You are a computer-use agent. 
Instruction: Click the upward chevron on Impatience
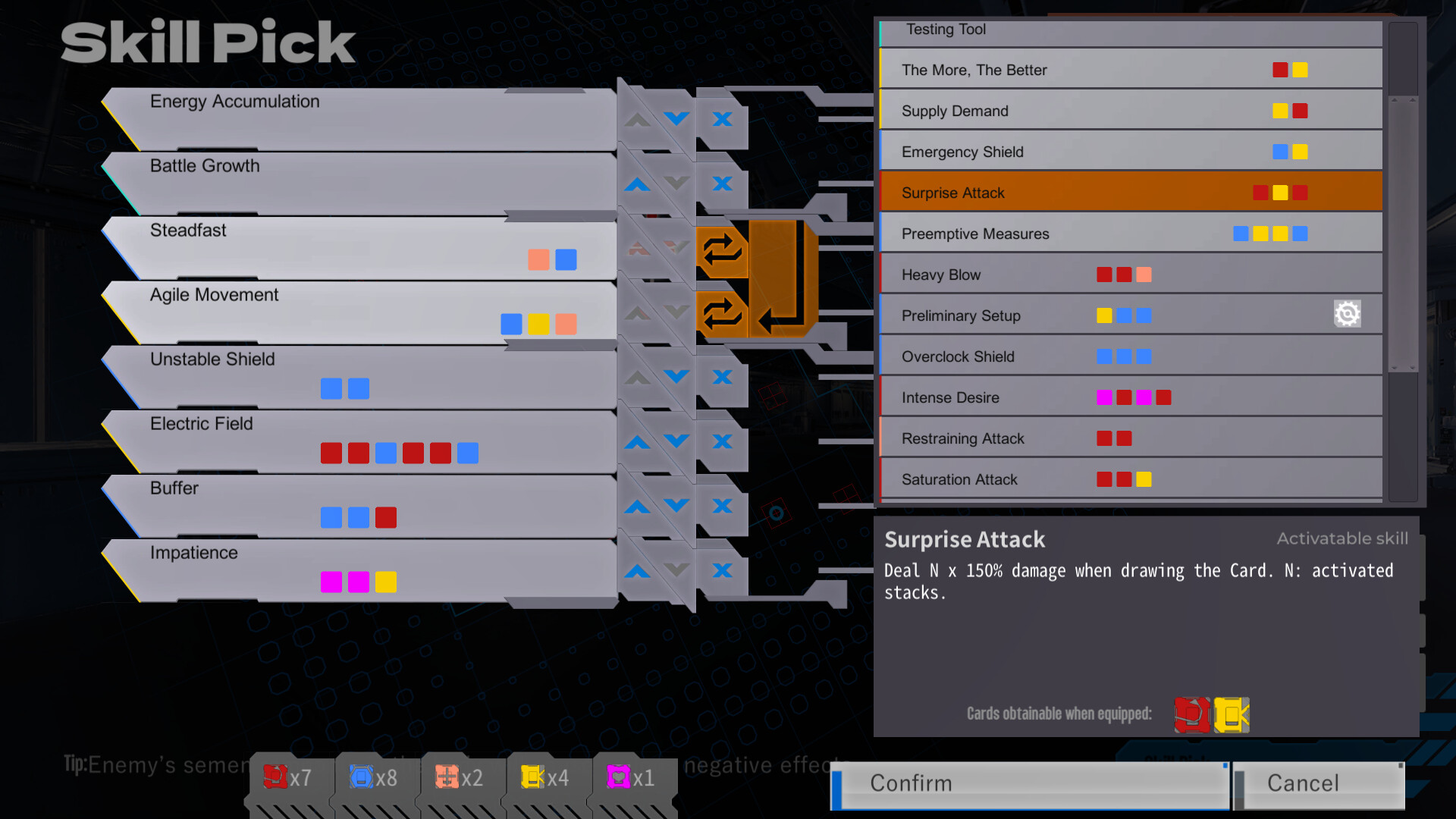pos(636,570)
